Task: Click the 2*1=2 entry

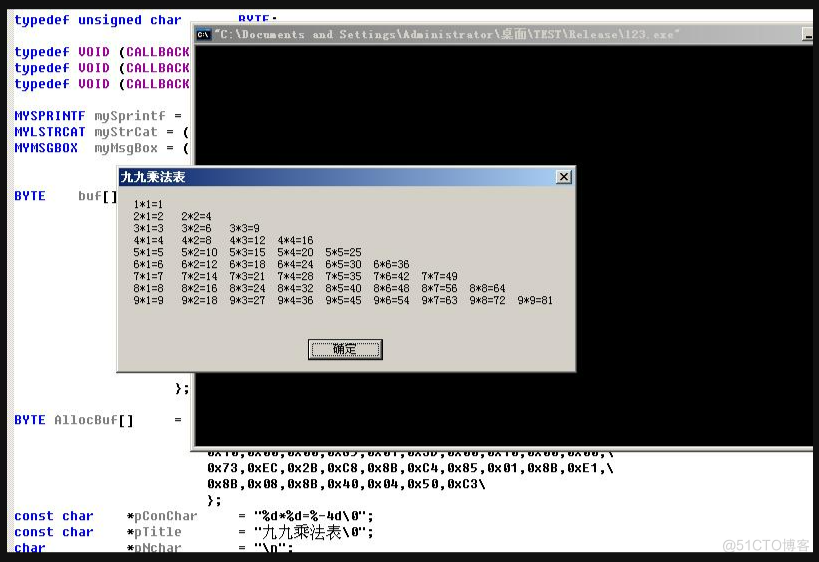Action: [148, 216]
